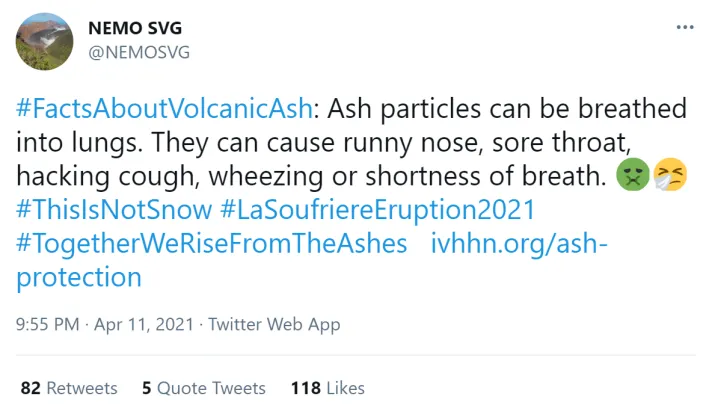View the 82 Retweets list
The height and width of the screenshot is (408, 712).
click(69, 388)
